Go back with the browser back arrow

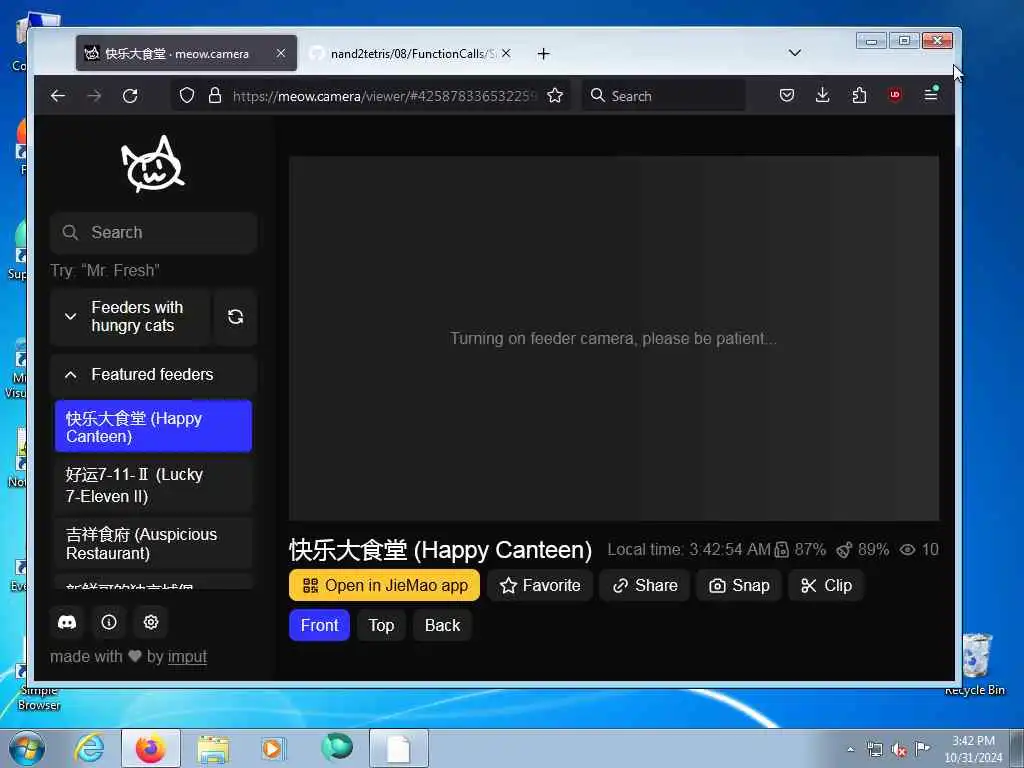[x=58, y=96]
